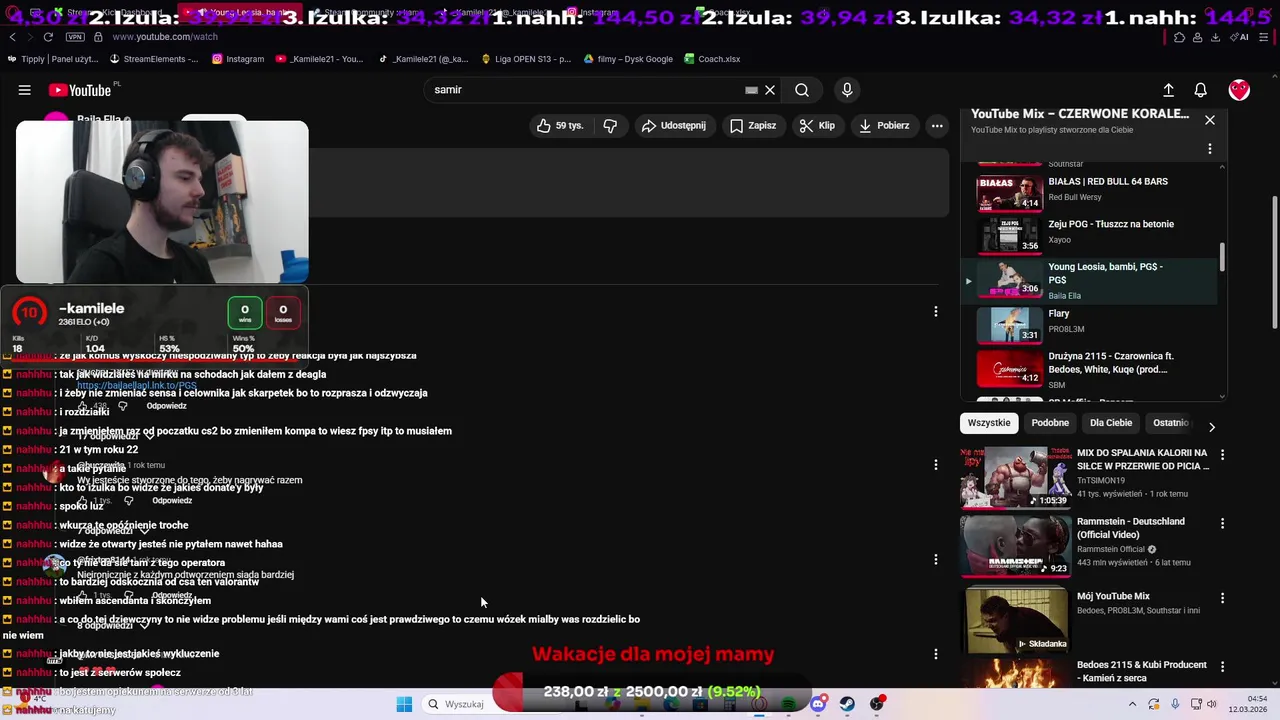The height and width of the screenshot is (720, 1280).
Task: Open YouTube notifications bell
Action: [1201, 90]
